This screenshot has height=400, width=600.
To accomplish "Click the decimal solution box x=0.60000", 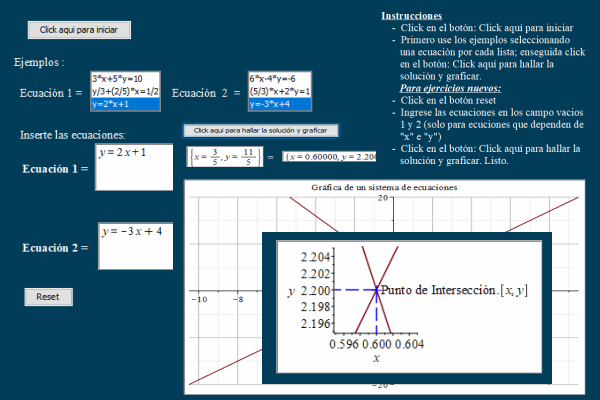I will tap(329, 157).
